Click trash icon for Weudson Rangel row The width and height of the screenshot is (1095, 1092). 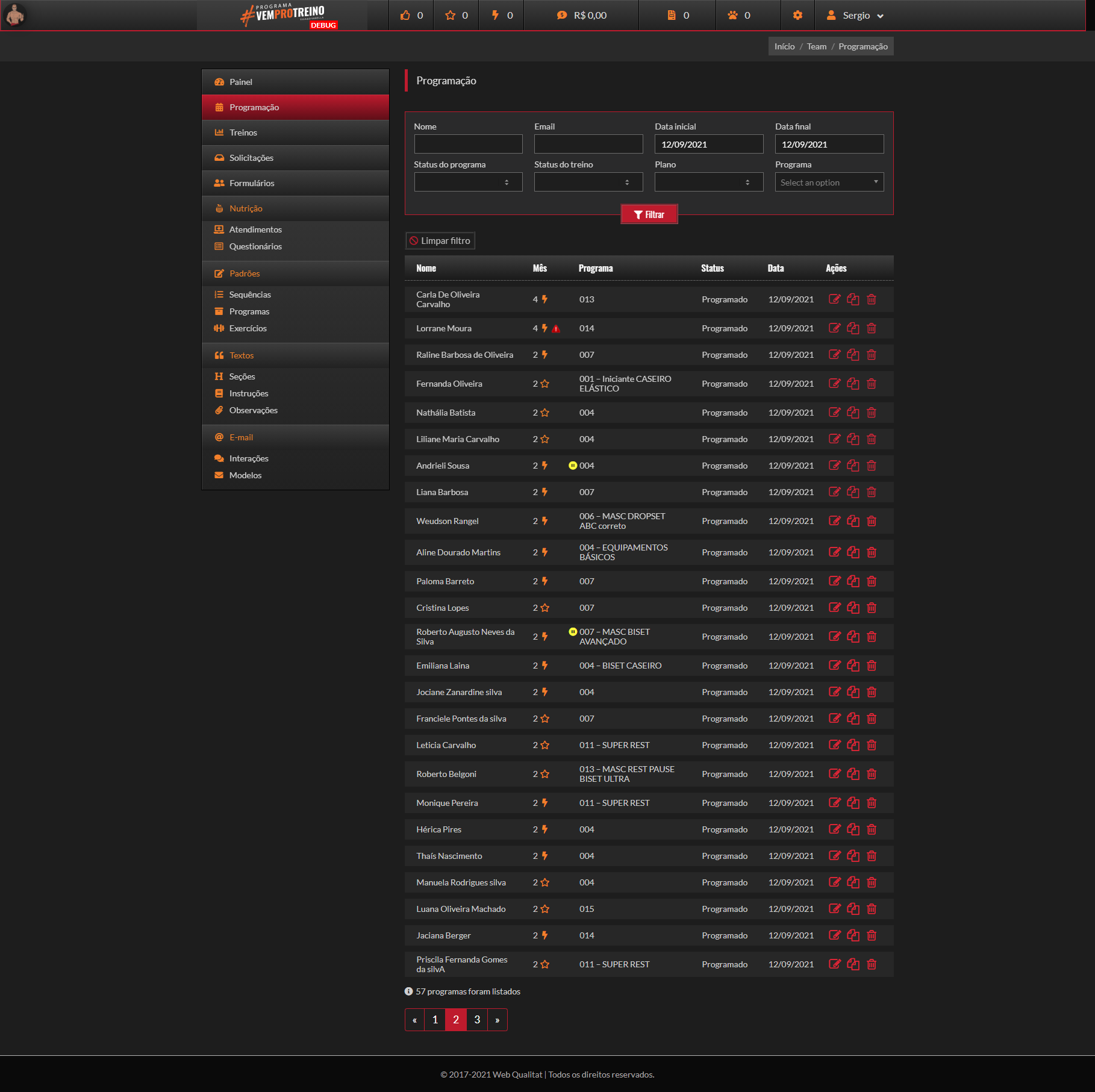tap(872, 521)
